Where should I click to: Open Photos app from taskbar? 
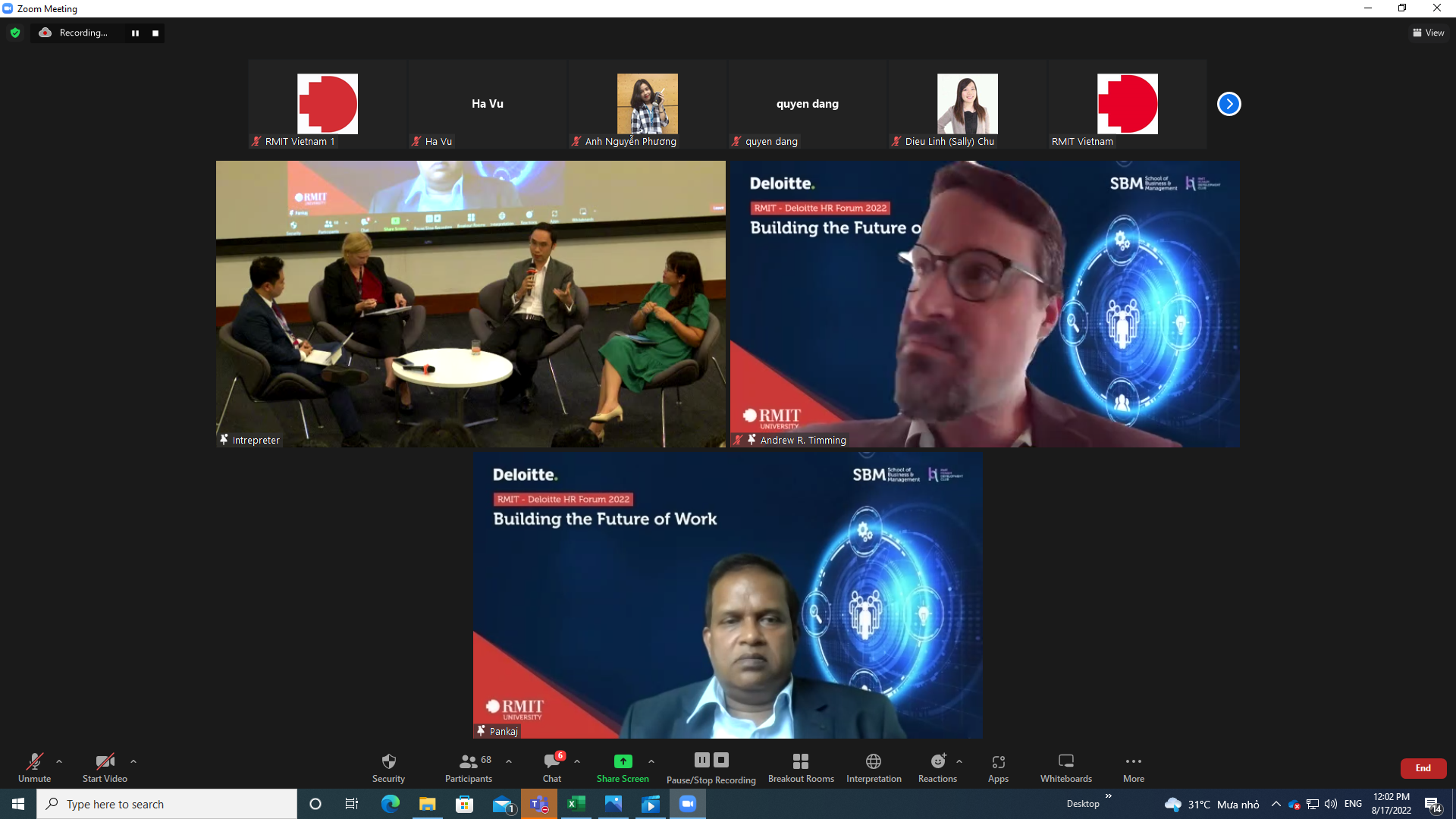613,804
